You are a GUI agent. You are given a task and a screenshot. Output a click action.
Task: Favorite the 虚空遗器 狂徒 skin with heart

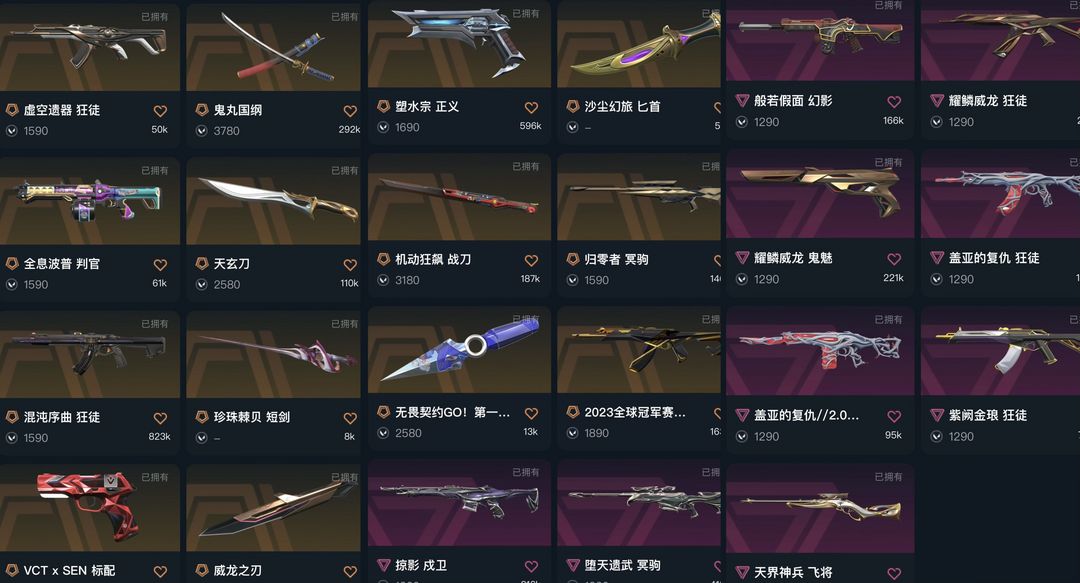[160, 110]
